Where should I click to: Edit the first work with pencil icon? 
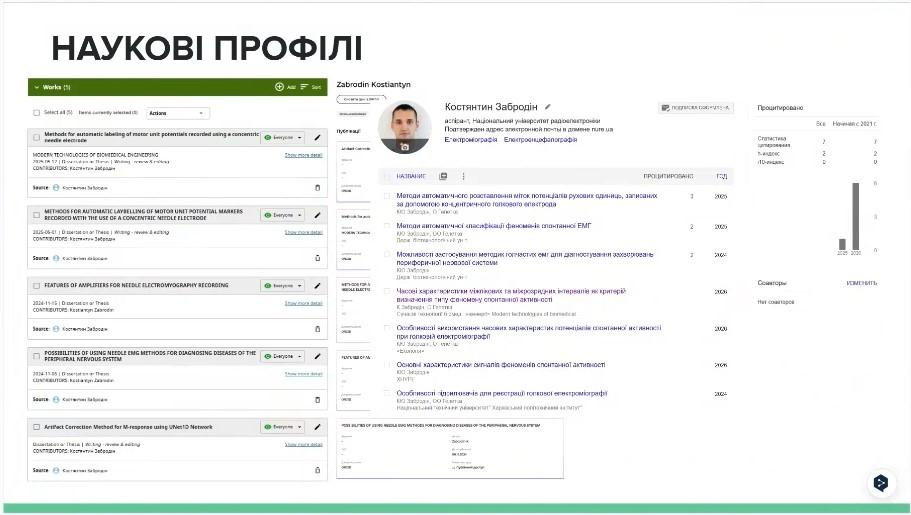point(317,138)
